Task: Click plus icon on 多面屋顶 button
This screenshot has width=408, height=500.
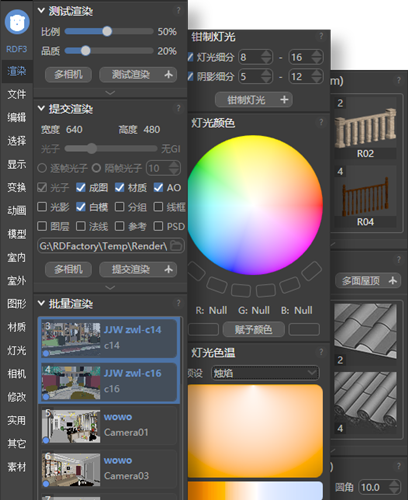Action: tap(393, 281)
